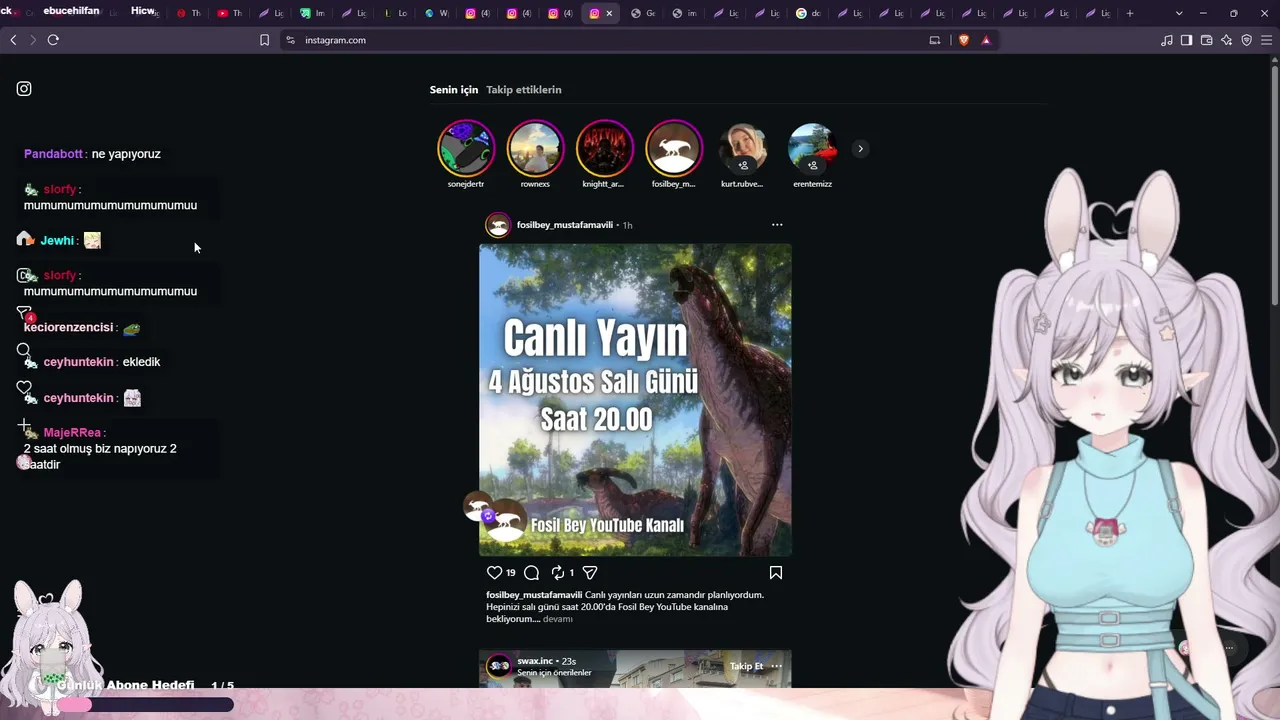
Task: Reload the instagram.com page
Action: (53, 40)
